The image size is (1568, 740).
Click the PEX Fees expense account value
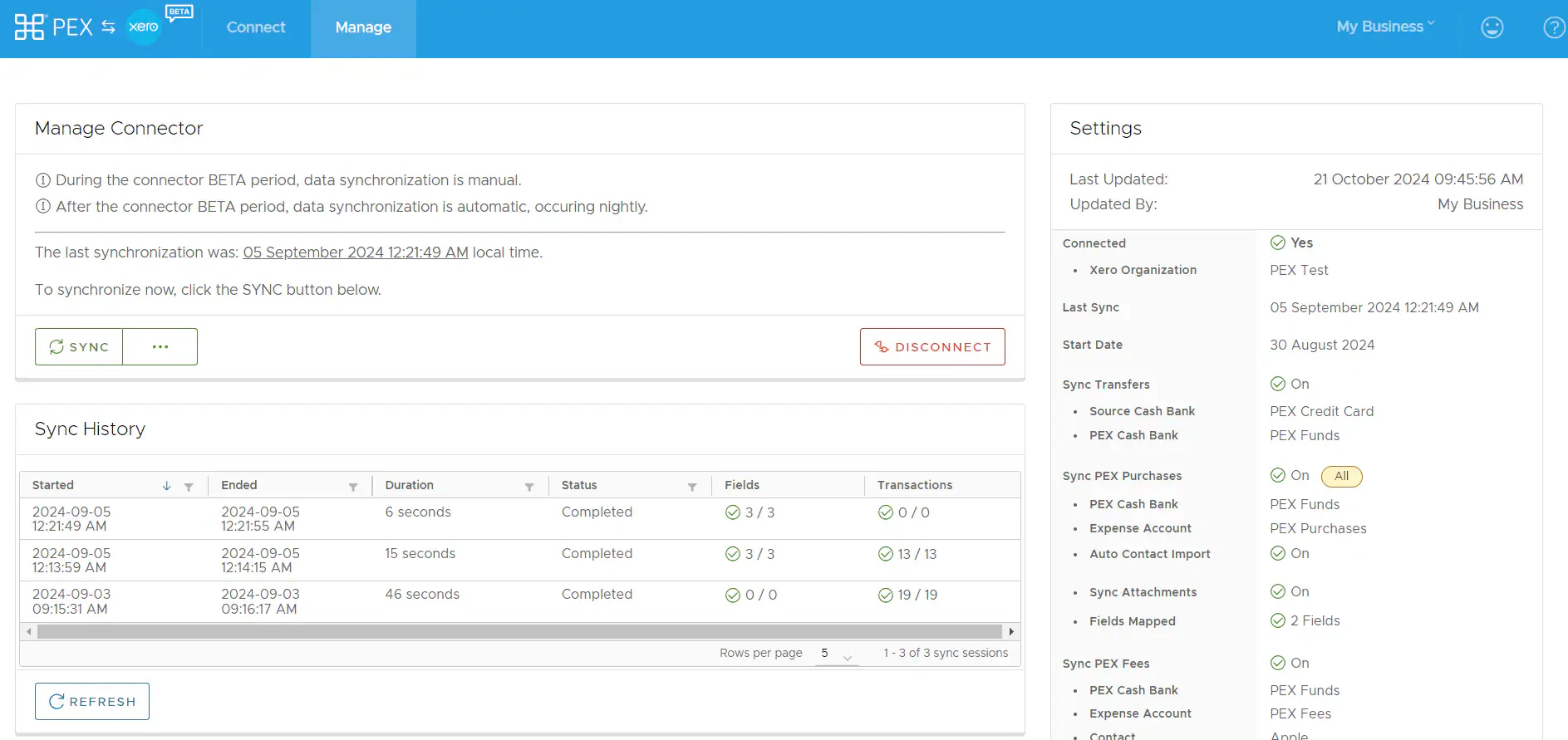coord(1300,713)
